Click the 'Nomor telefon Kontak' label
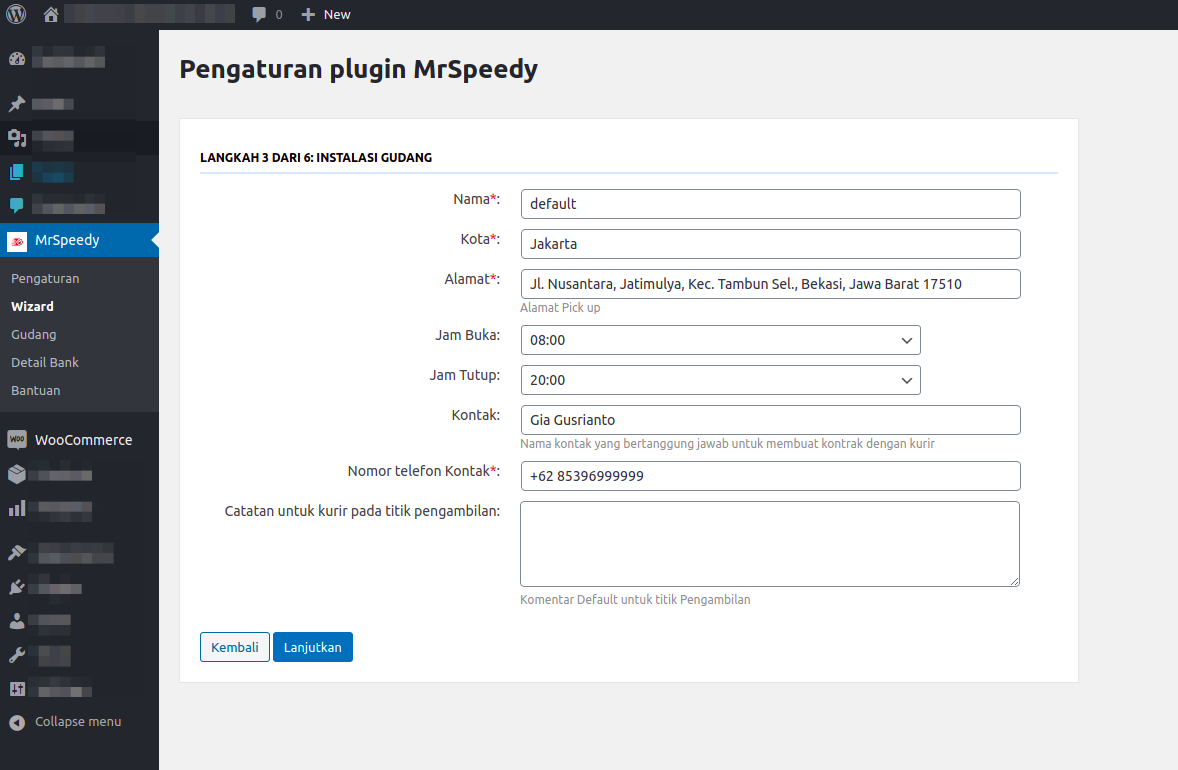 coord(424,471)
